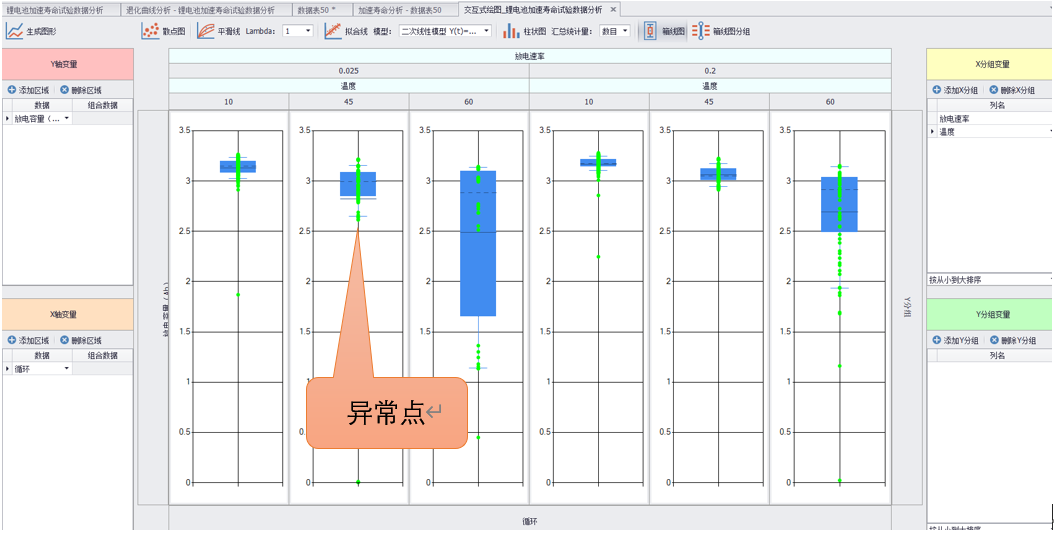Click the 添加Y分组 plus icon
The width and height of the screenshot is (1054, 536).
[x=936, y=340]
